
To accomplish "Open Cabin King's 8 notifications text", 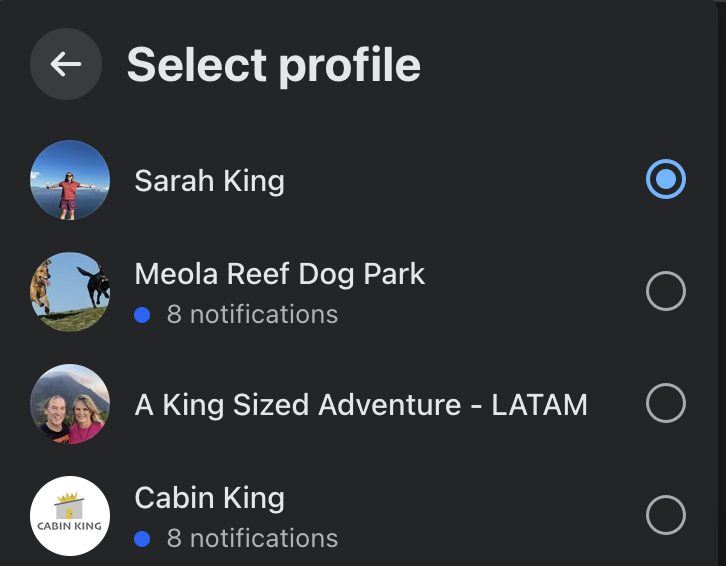I will tap(252, 539).
